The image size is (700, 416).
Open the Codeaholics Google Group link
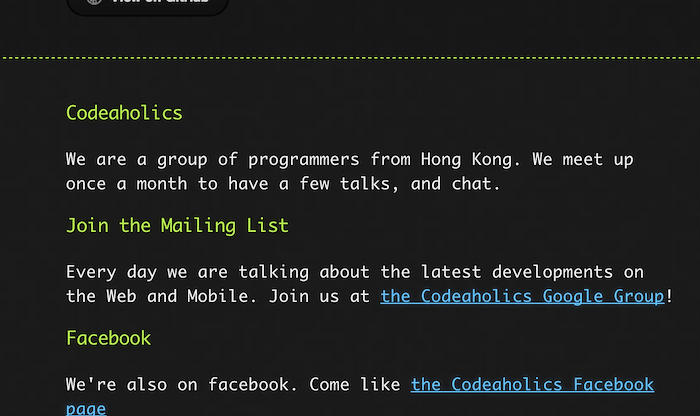pyautogui.click(x=522, y=296)
